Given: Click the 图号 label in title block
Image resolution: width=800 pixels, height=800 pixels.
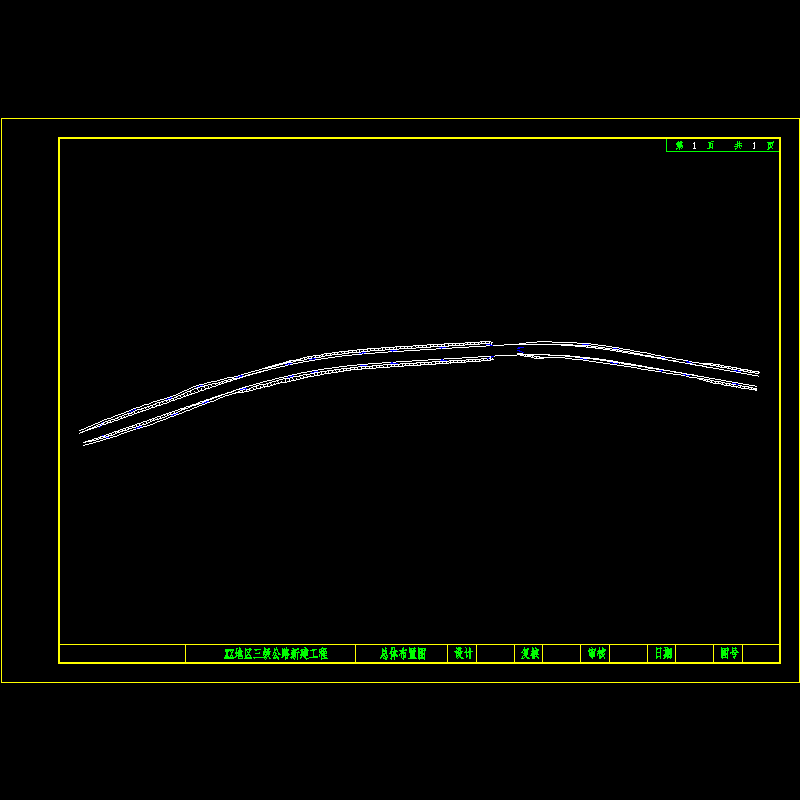Looking at the screenshot, I should (729, 653).
